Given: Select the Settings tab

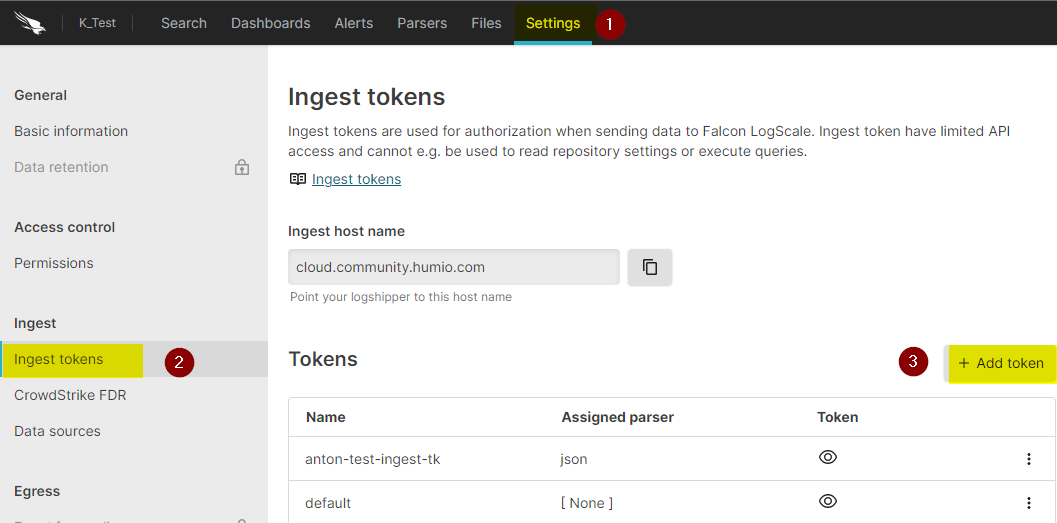Looking at the screenshot, I should coord(553,23).
